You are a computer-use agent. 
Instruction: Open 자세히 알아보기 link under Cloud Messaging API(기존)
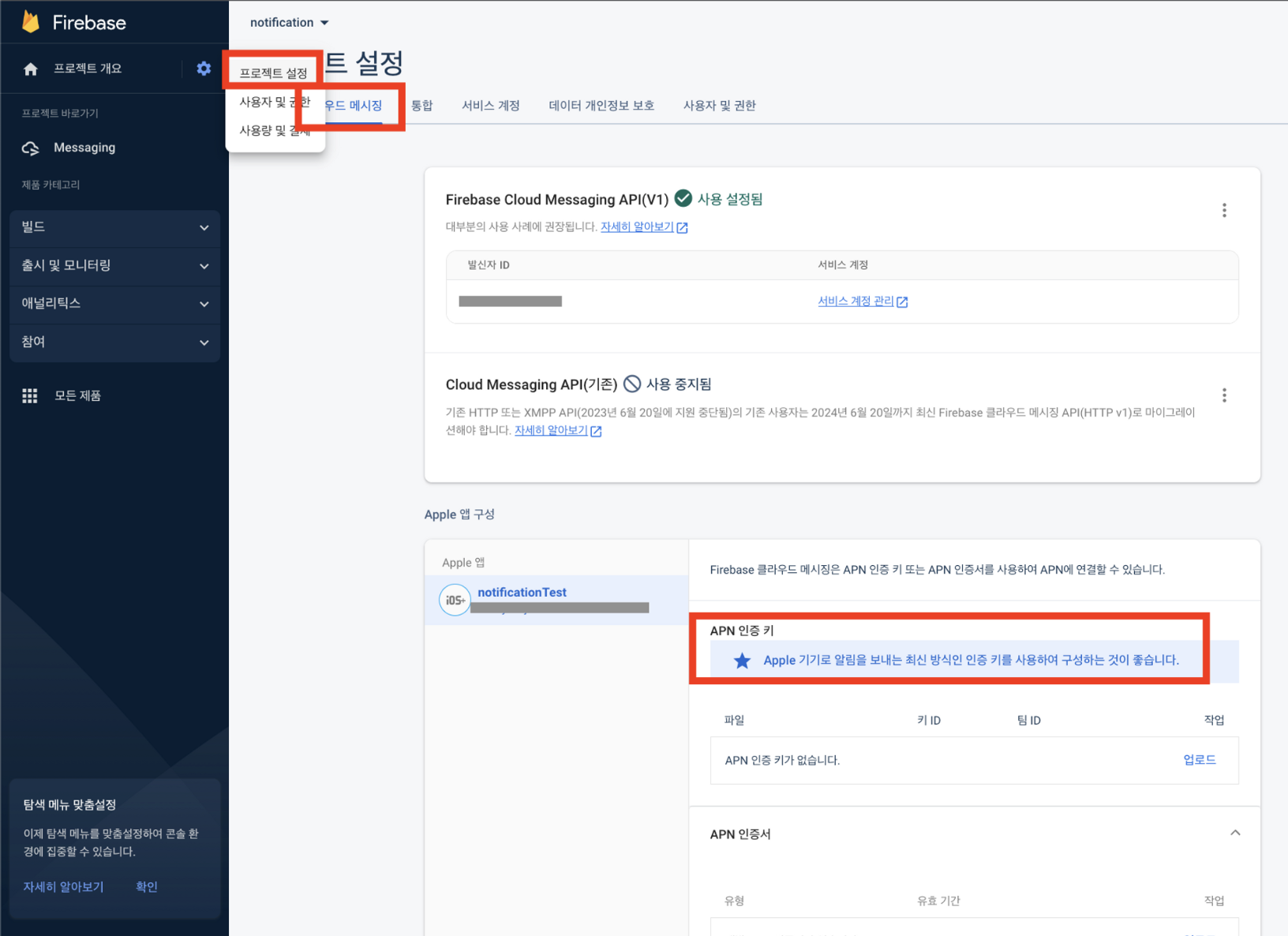[558, 431]
